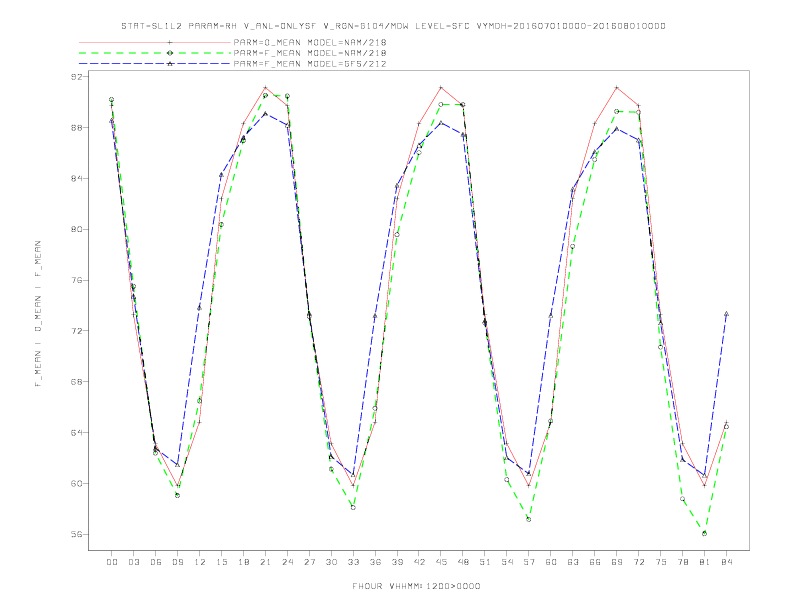
Task: Click the vertical y-axis label F_MEAN | O_MEAN | F_MEAN
Action: point(38,314)
